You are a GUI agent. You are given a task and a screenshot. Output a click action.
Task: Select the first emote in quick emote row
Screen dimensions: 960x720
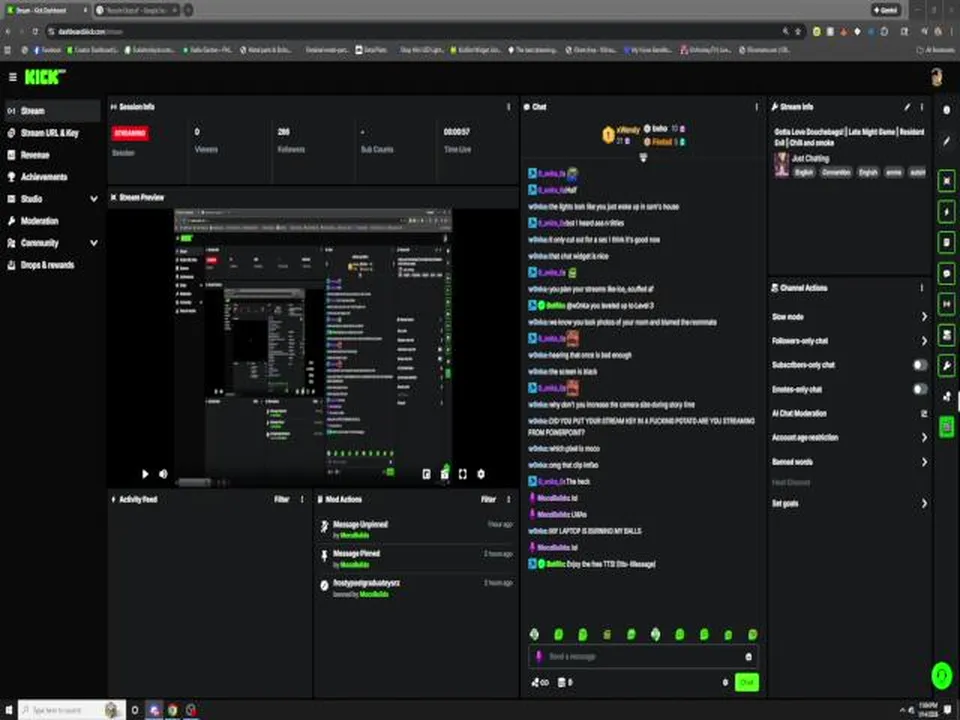coord(534,634)
